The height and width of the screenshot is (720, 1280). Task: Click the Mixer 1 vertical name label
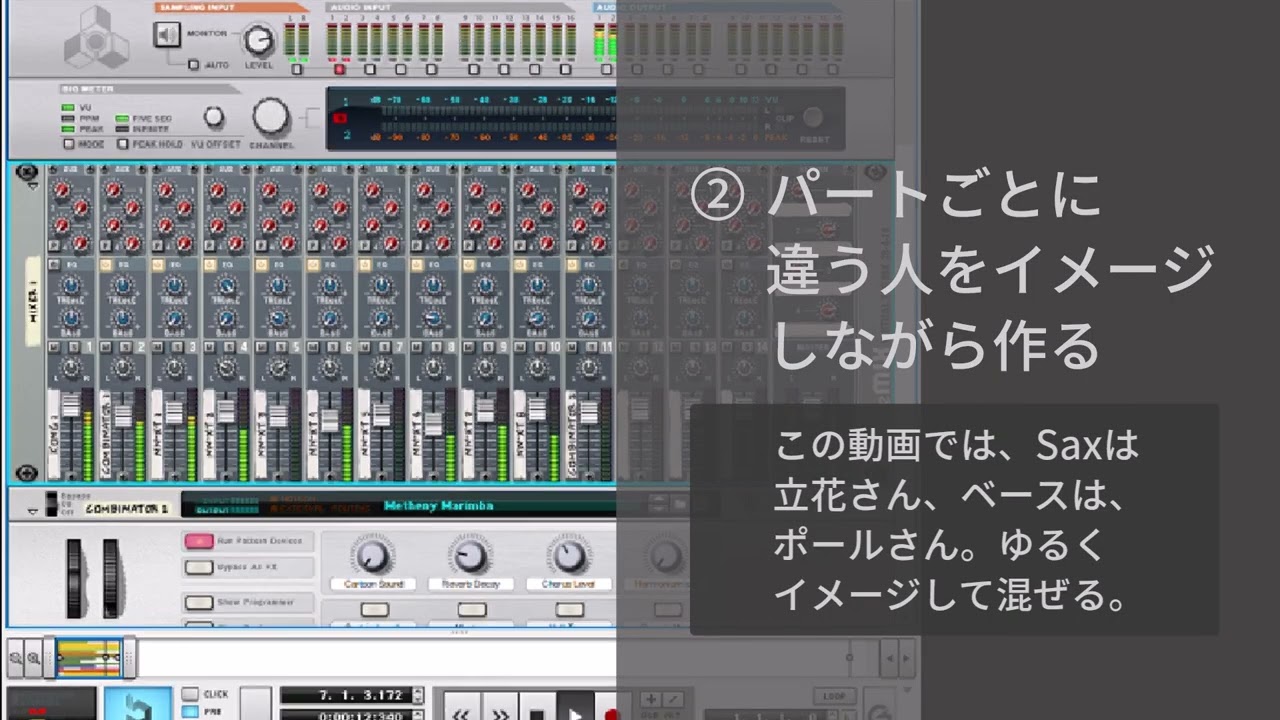[32, 300]
